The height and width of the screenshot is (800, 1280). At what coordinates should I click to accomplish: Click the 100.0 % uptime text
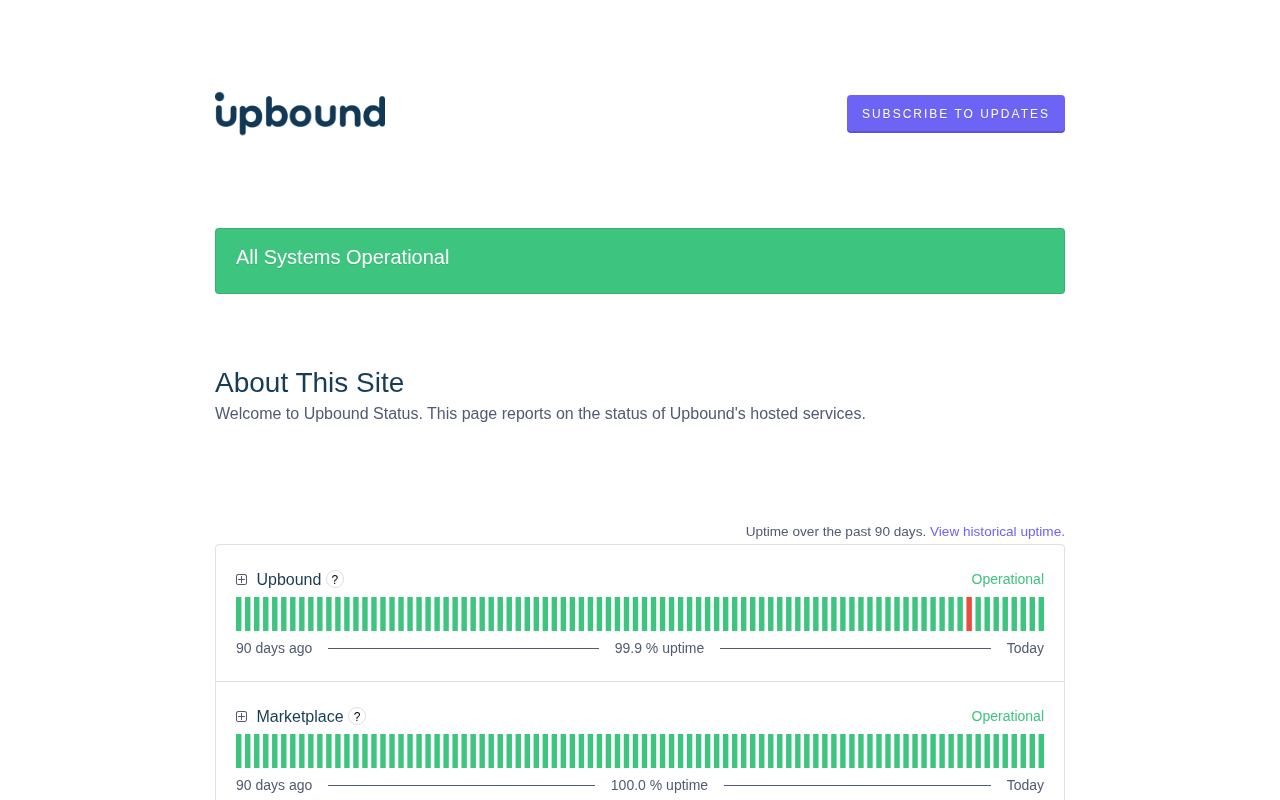point(659,785)
